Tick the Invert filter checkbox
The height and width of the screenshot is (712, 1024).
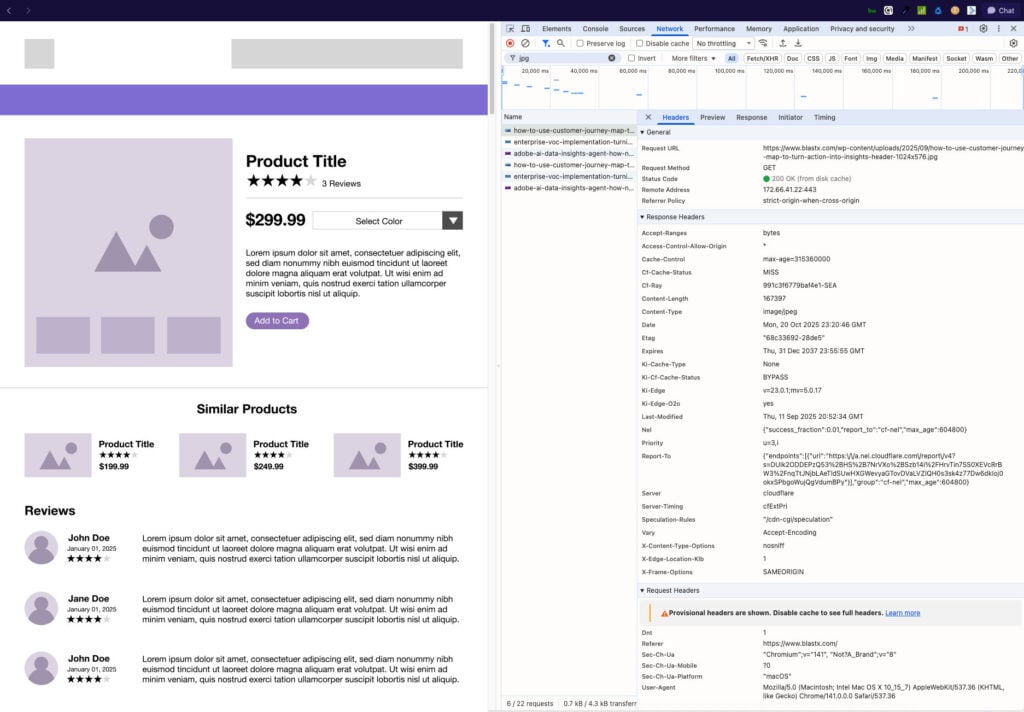[631, 58]
